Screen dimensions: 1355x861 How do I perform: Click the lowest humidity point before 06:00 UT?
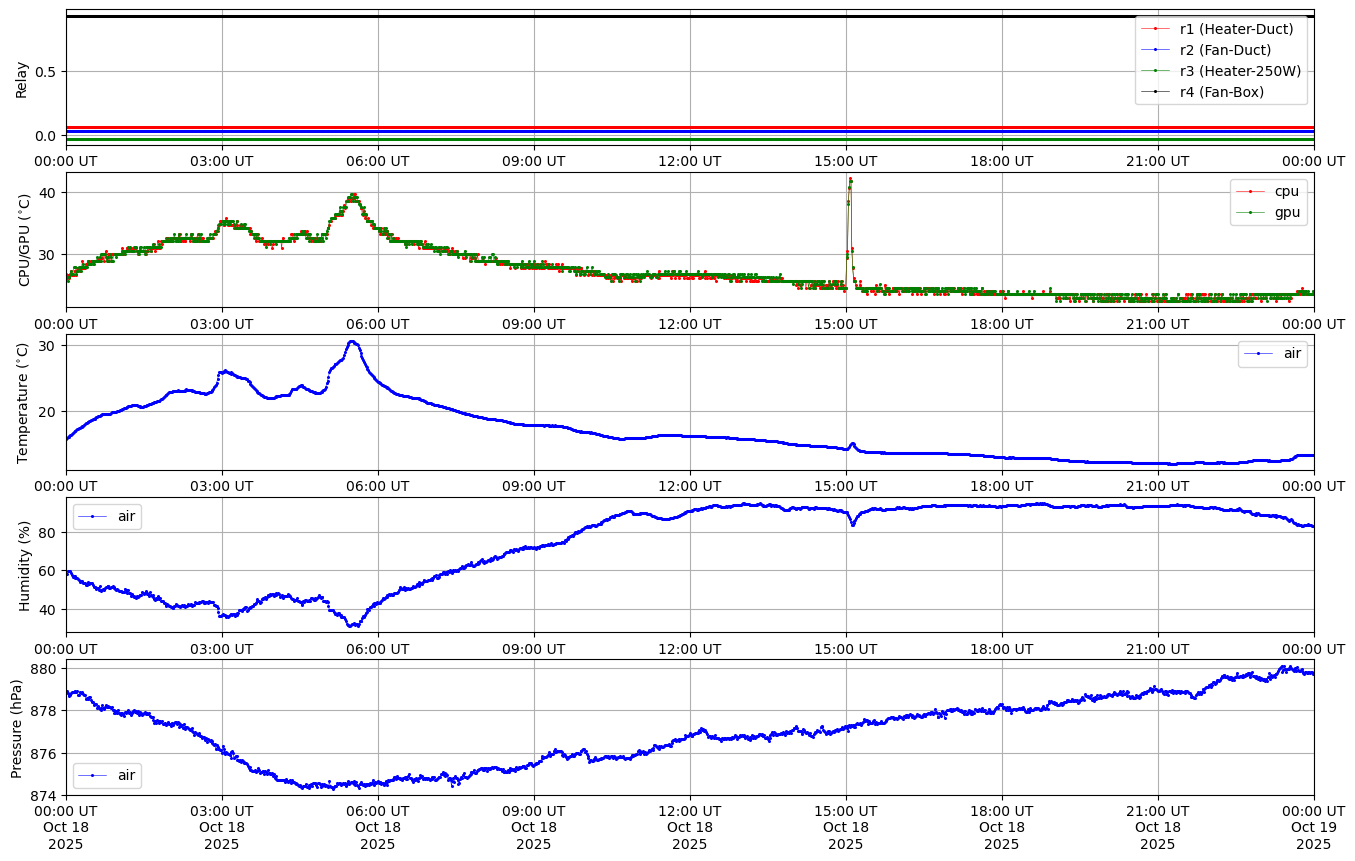pyautogui.click(x=352, y=625)
